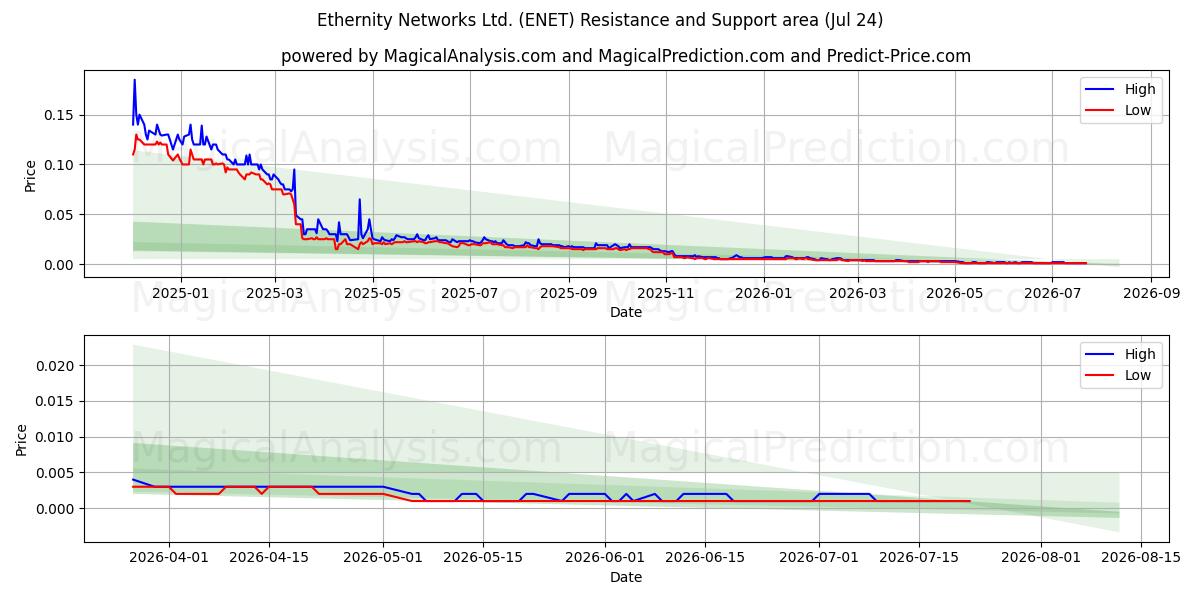Select the 0.15 price tick on top chart
This screenshot has height=600, width=1200.
60,115
